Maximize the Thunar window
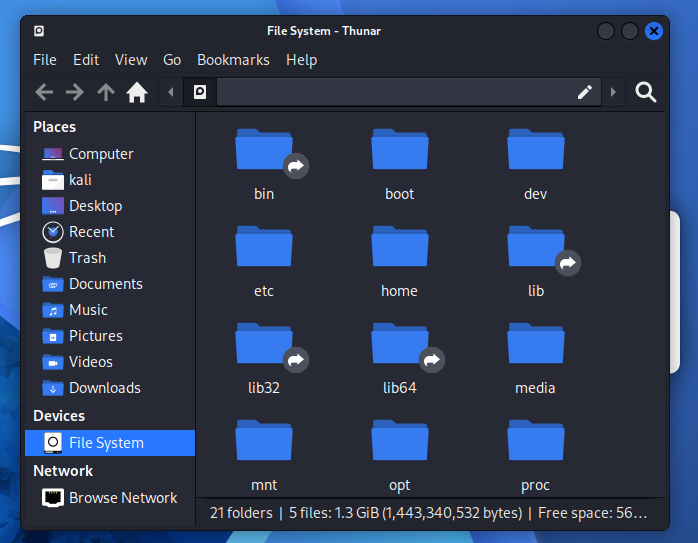This screenshot has height=543, width=698. tap(629, 31)
